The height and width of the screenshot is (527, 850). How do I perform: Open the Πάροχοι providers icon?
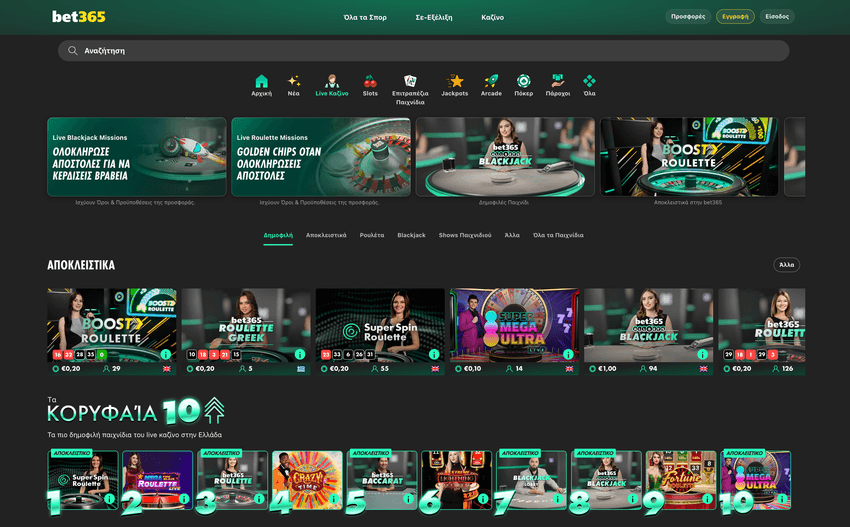point(558,81)
